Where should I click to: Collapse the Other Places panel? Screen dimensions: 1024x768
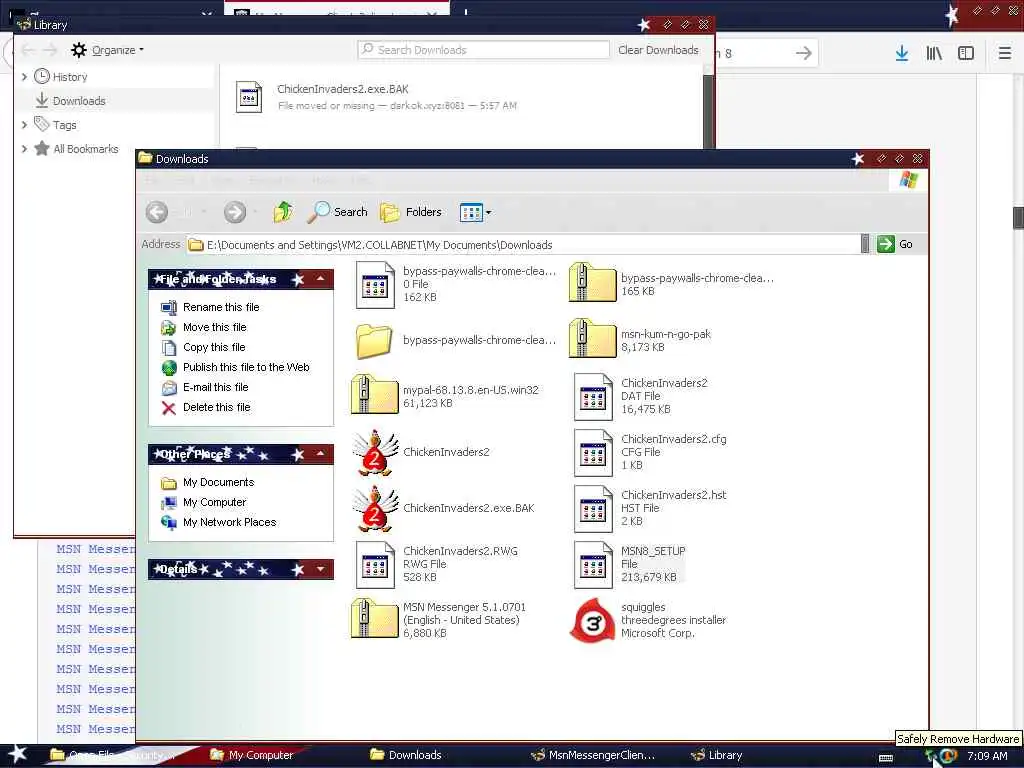(x=321, y=454)
